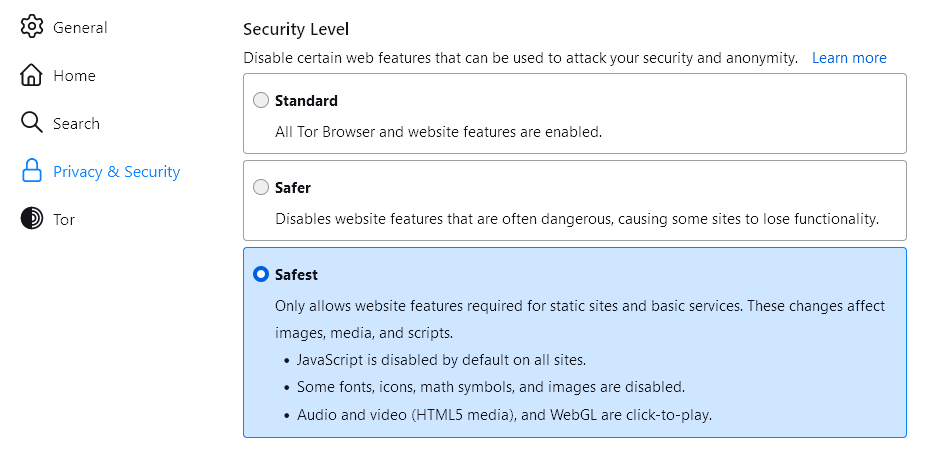929x453 pixels.
Task: Go to the Home text label in sidebar
Action: pos(74,76)
